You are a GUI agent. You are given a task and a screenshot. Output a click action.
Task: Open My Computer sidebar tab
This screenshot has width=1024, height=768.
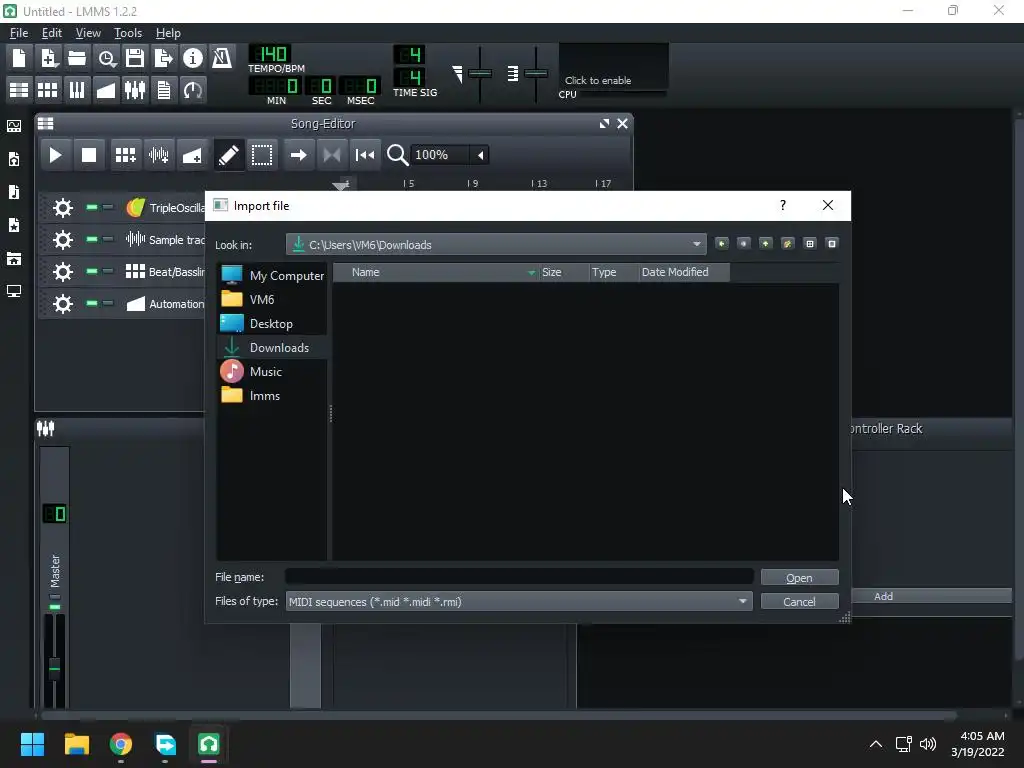click(x=14, y=291)
